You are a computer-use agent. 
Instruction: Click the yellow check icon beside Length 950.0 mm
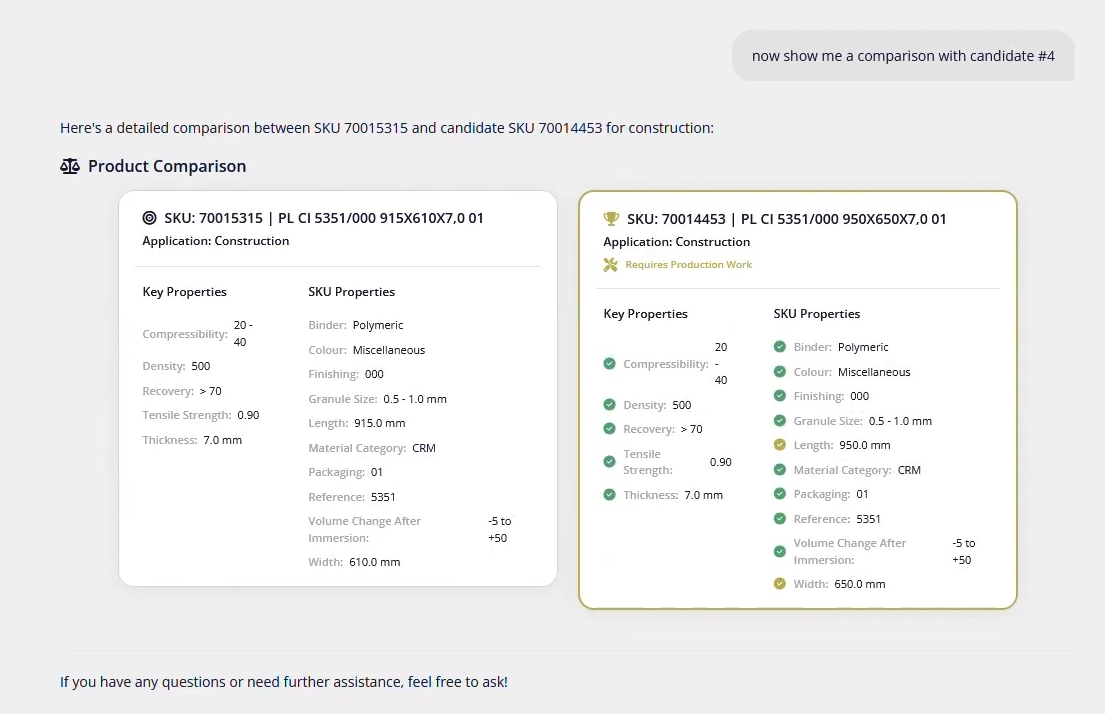[779, 445]
